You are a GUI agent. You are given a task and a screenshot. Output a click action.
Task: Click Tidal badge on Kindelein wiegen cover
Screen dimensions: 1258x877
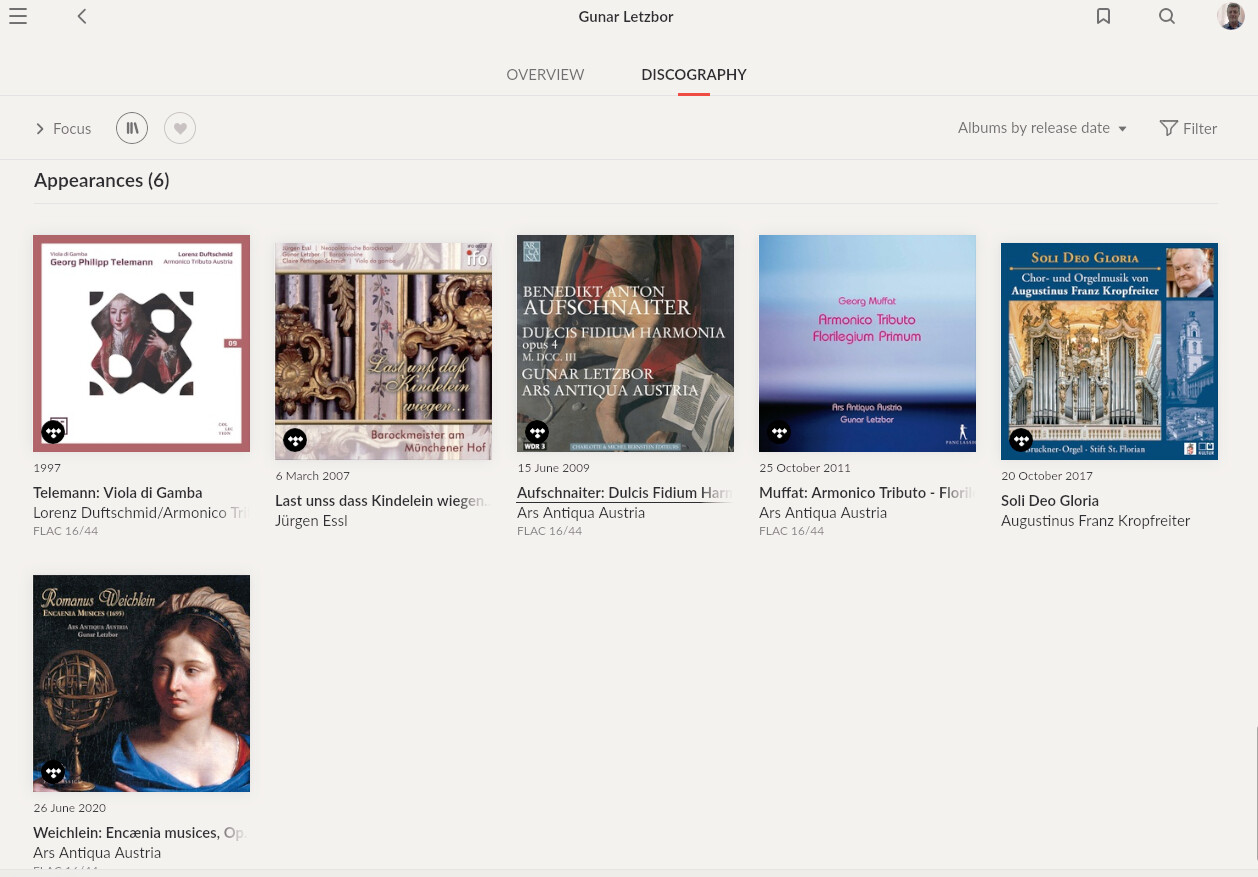[x=295, y=440]
